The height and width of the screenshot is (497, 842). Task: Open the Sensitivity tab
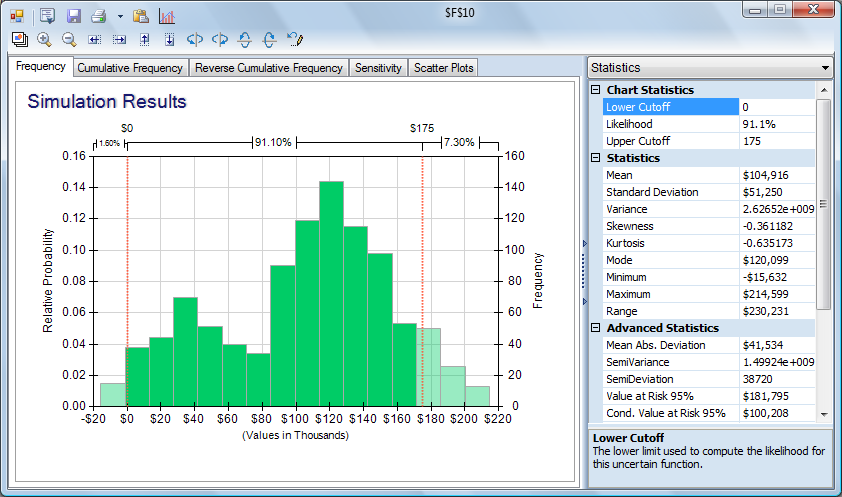[379, 68]
